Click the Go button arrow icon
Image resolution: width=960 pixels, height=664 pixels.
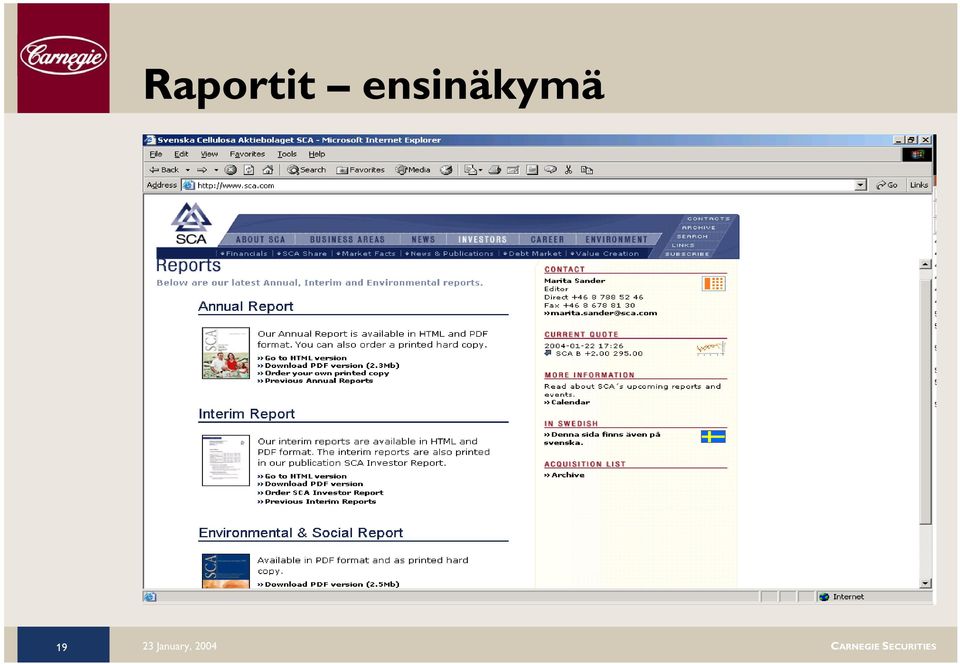click(880, 185)
